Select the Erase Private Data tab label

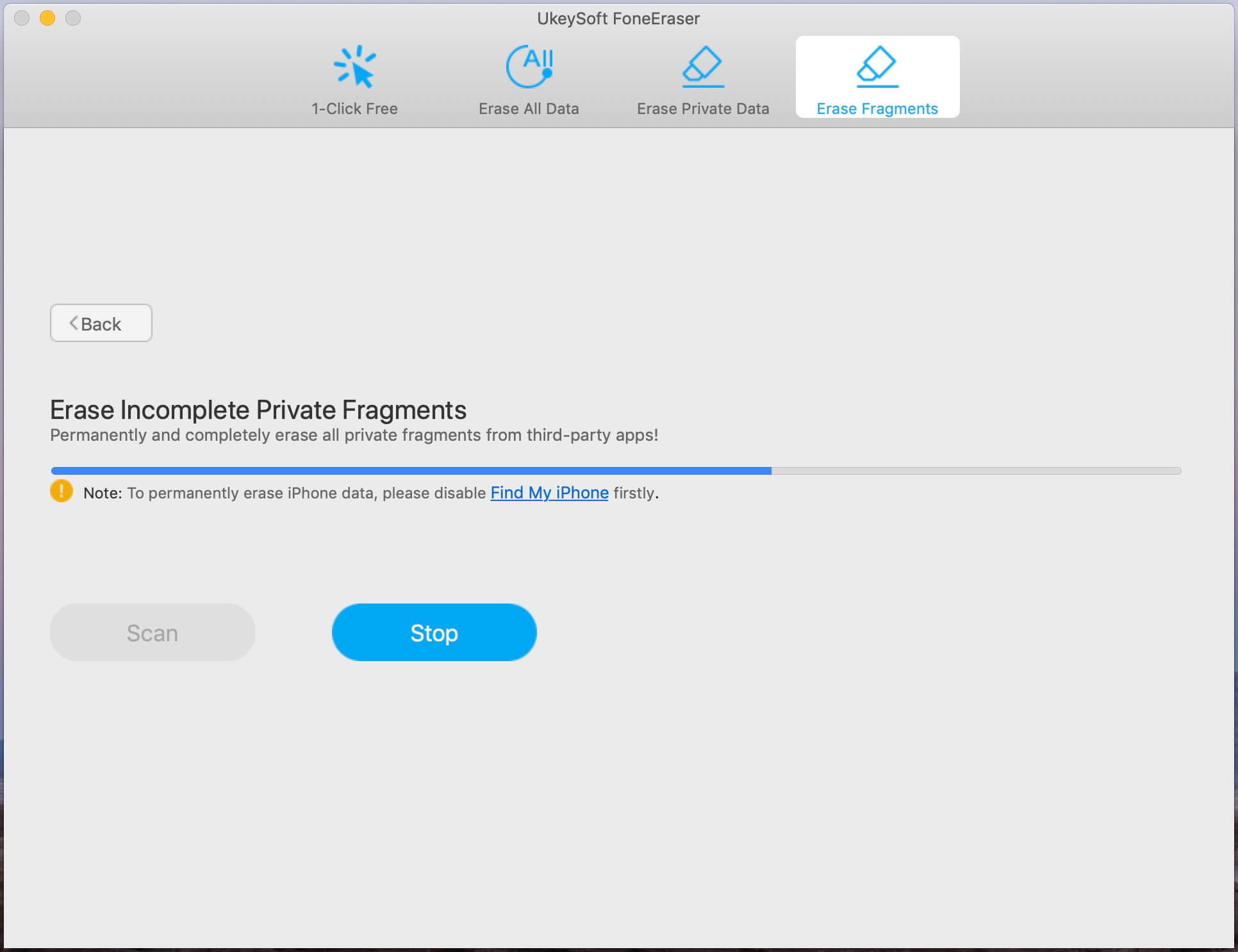click(x=703, y=109)
